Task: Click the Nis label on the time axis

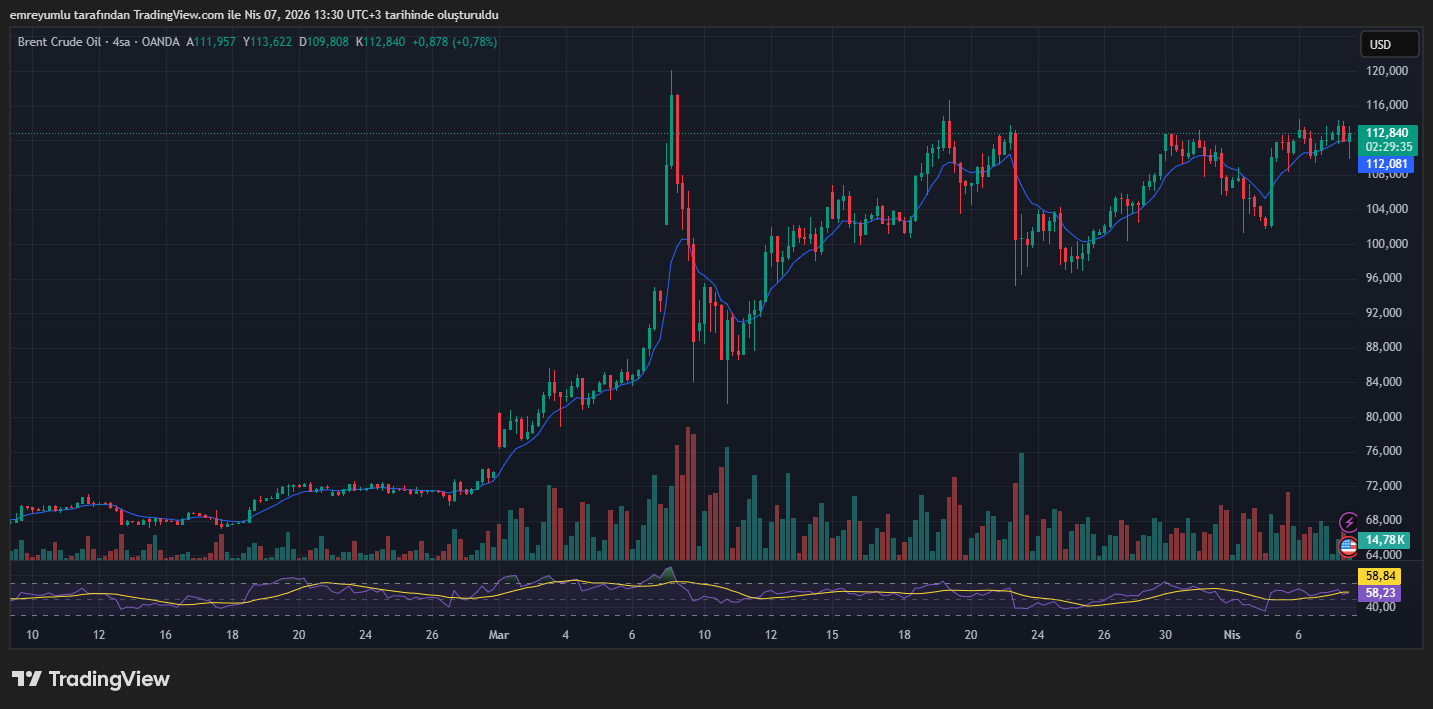Action: (x=1232, y=635)
